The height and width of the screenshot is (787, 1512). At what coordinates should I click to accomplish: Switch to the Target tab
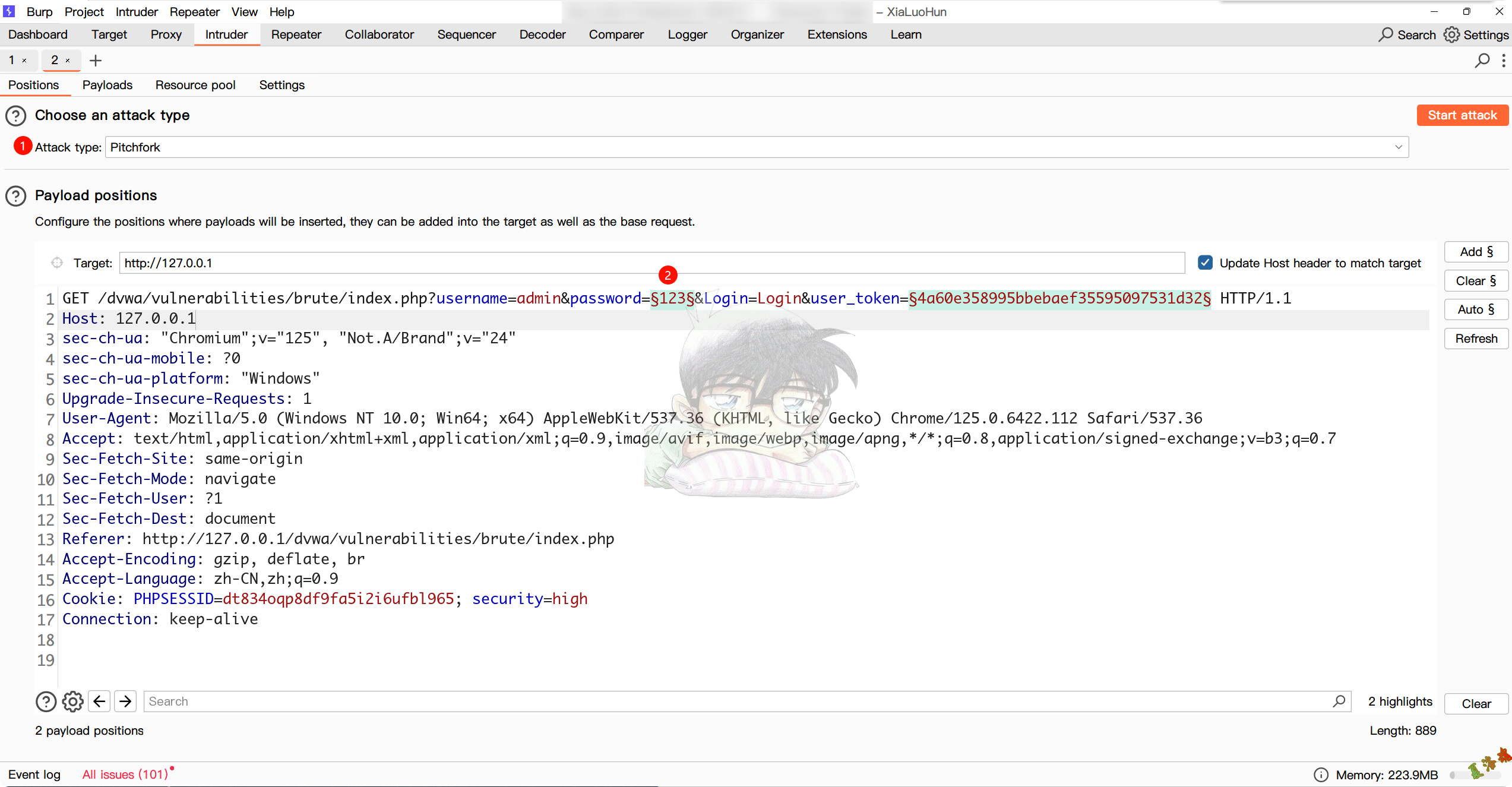[x=109, y=34]
